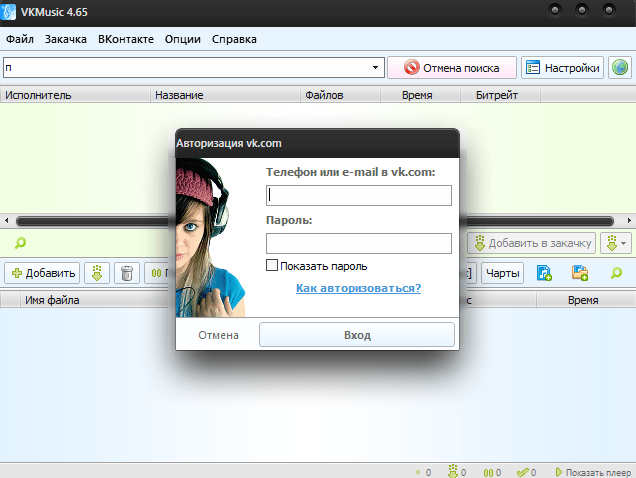The width and height of the screenshot is (636, 478).
Task: Click the add folder icon
Action: [580, 273]
